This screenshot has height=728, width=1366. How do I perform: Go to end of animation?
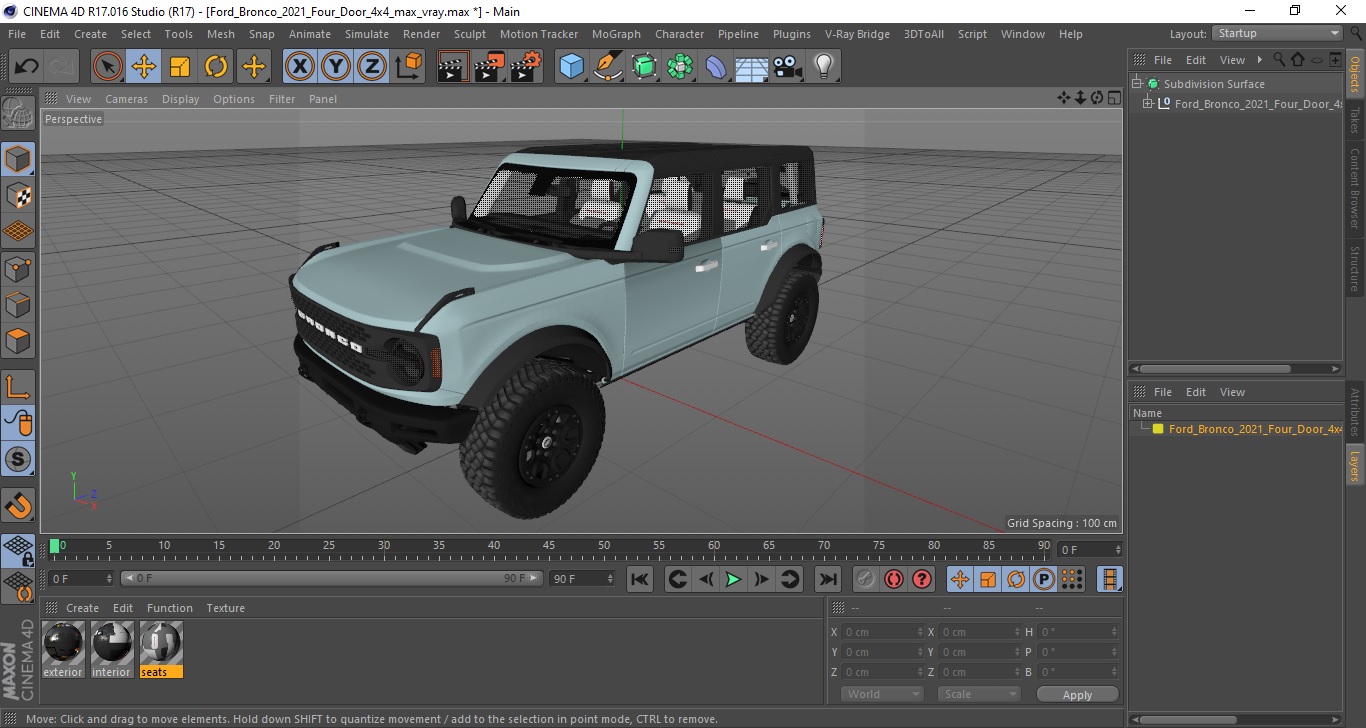pos(828,579)
